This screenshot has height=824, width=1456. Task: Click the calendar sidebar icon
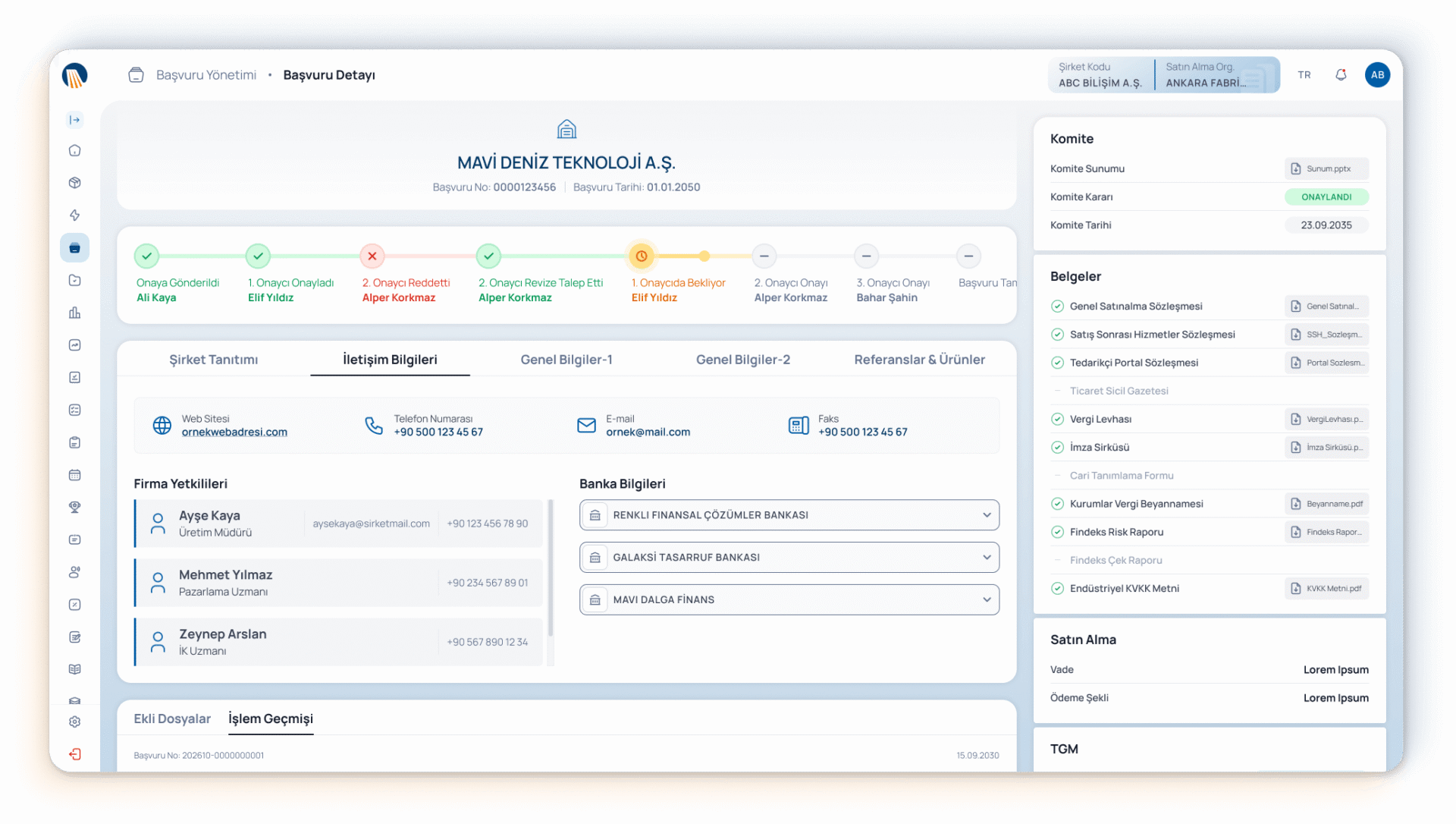coord(74,475)
